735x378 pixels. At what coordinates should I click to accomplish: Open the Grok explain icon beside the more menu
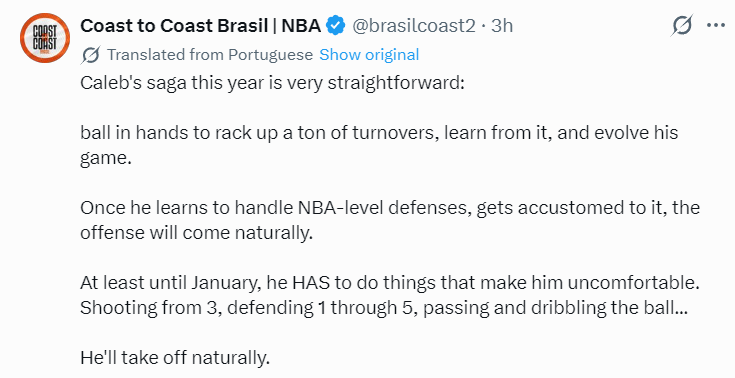682,25
